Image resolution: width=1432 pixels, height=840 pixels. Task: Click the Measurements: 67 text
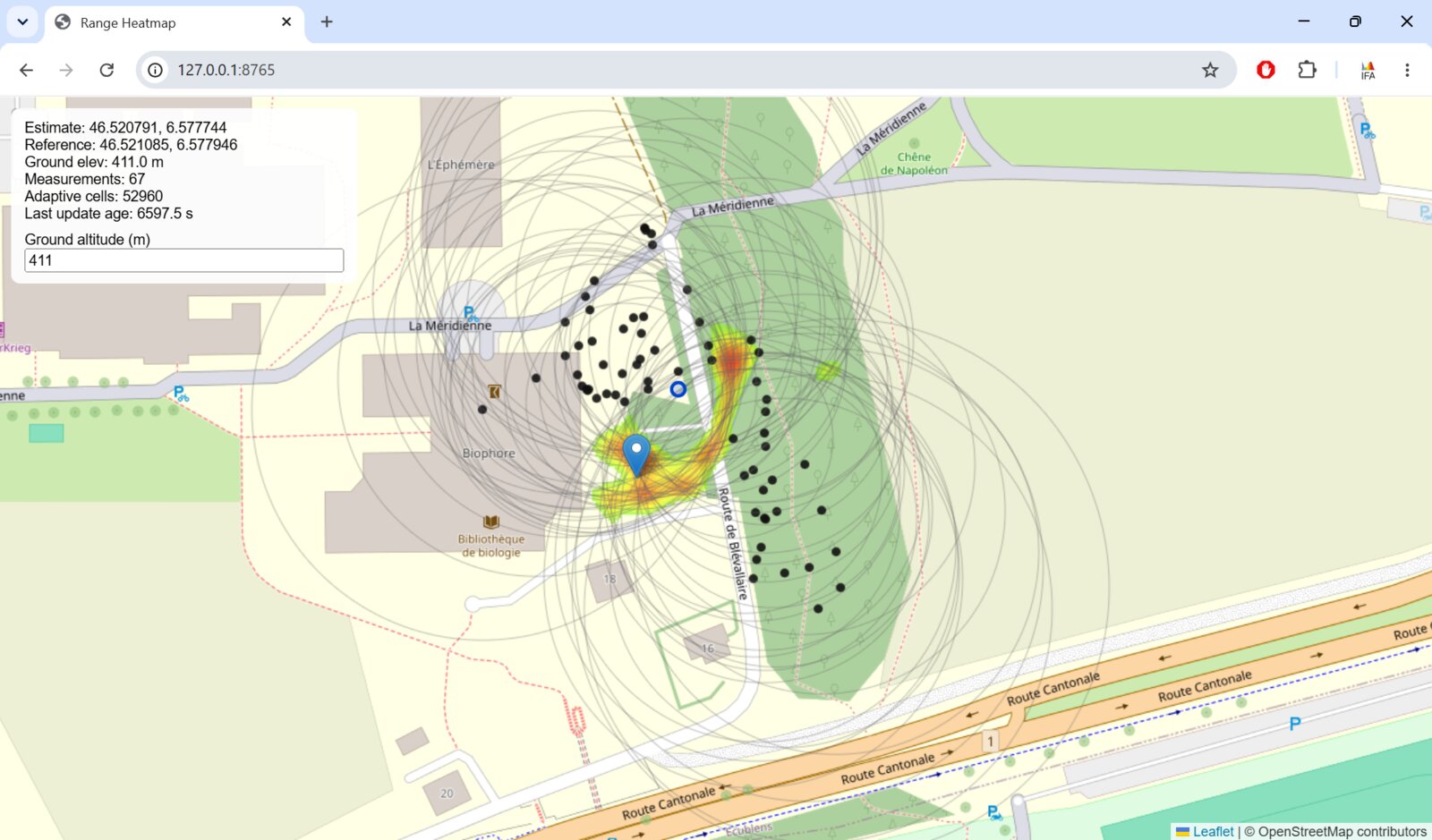point(84,179)
